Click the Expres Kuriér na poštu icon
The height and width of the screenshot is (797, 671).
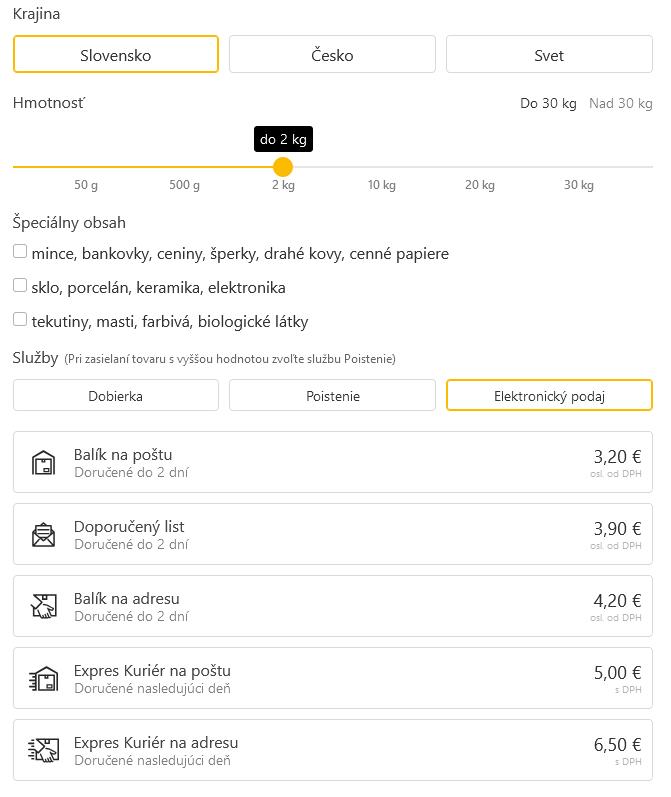pyautogui.click(x=43, y=679)
